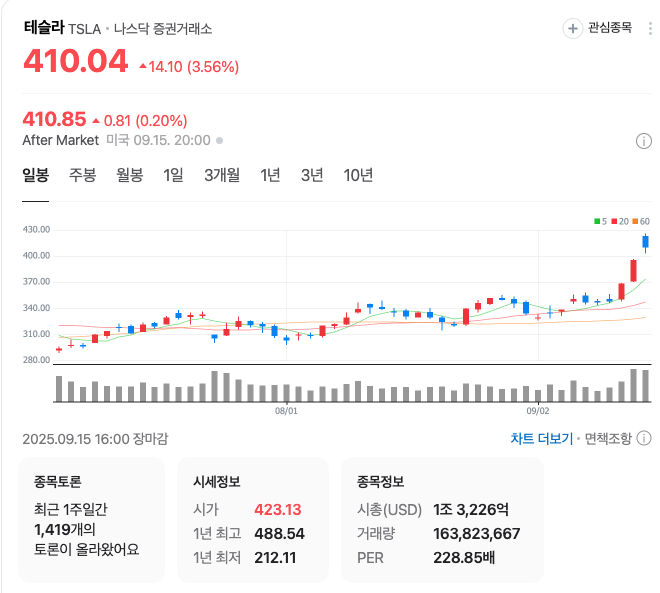The height and width of the screenshot is (593, 660).
Task: Click the 1,419개의 discussion count text
Action: pos(65,529)
